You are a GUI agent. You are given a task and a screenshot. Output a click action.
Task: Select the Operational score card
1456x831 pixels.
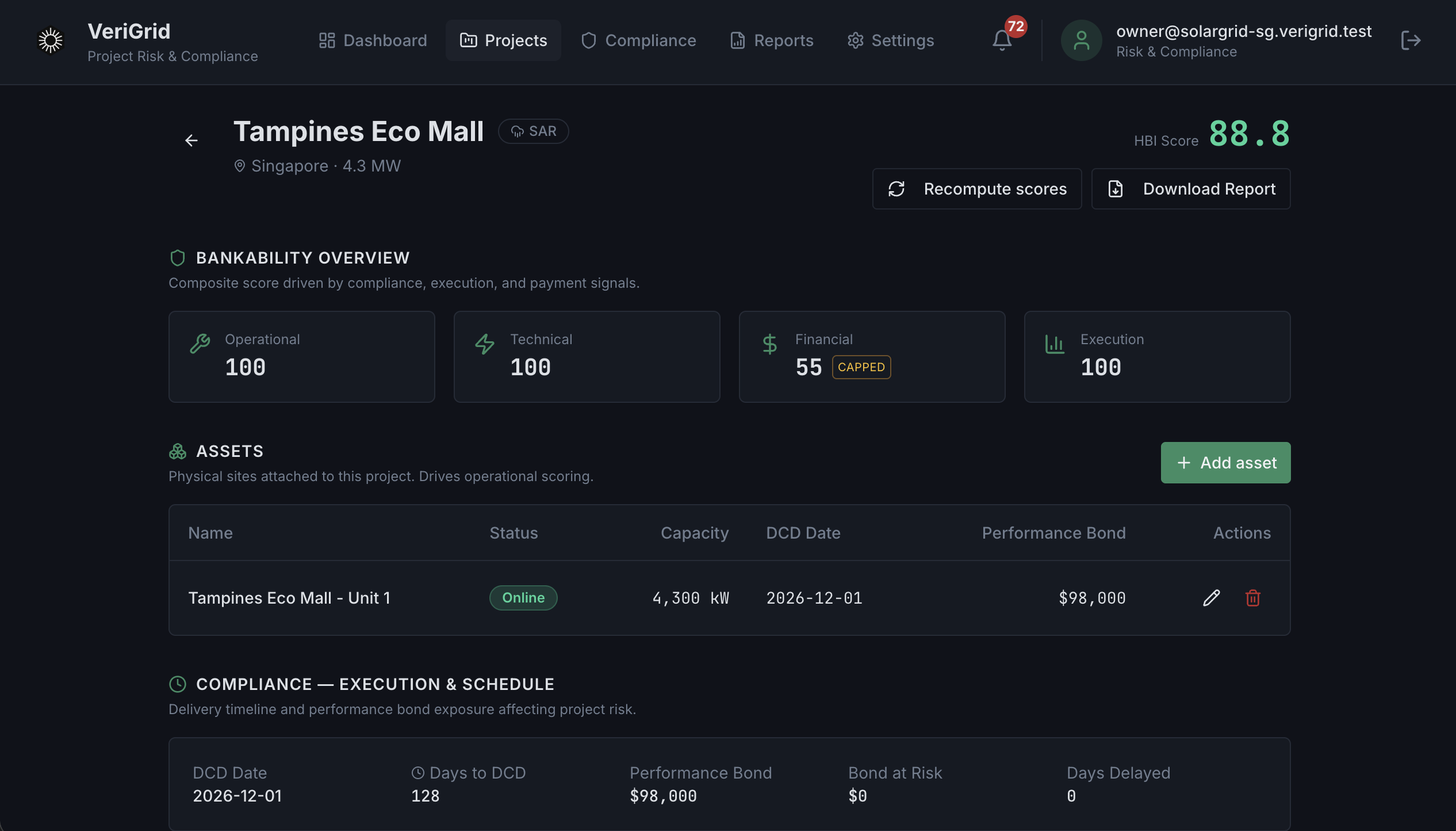(302, 357)
